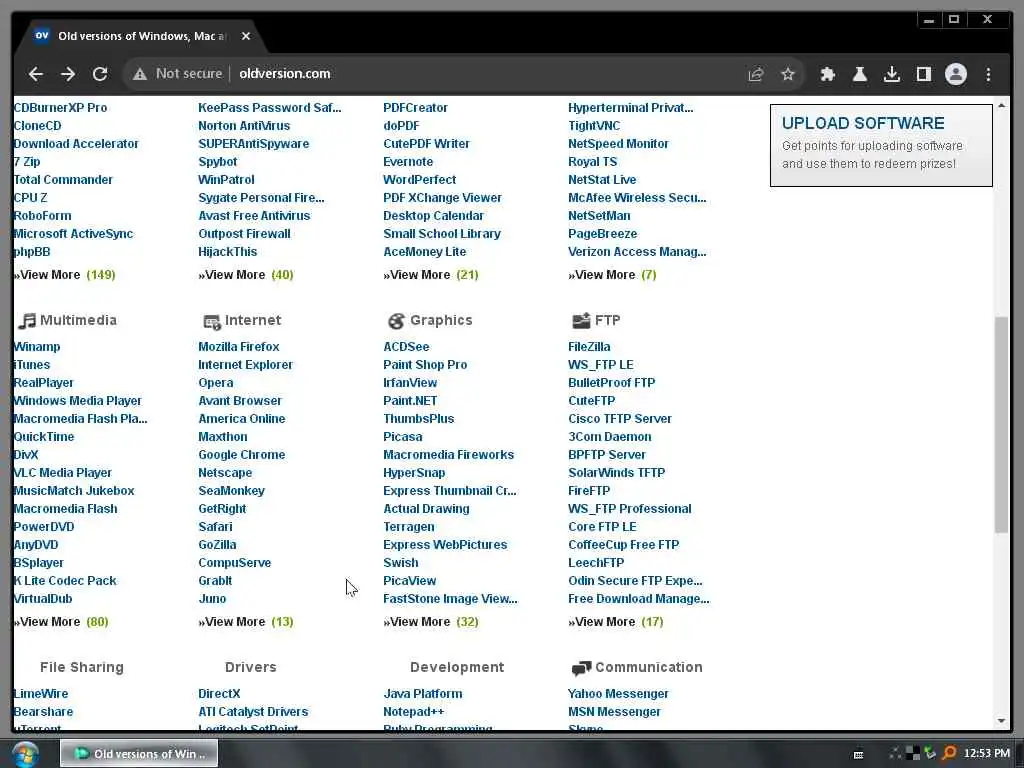
Task: Reload the oldversion.com page
Action: 100,74
